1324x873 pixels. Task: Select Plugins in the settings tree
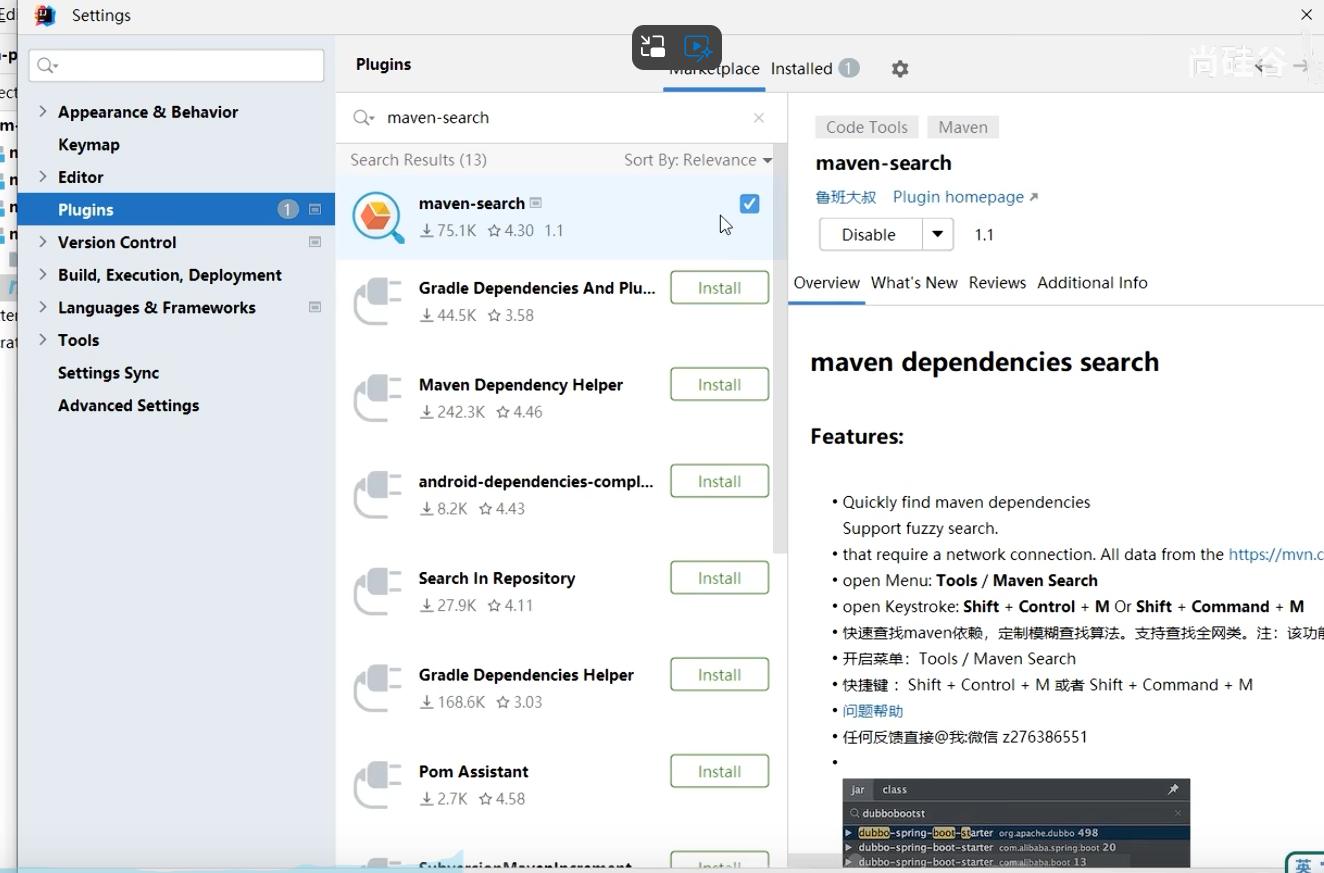coord(177,209)
